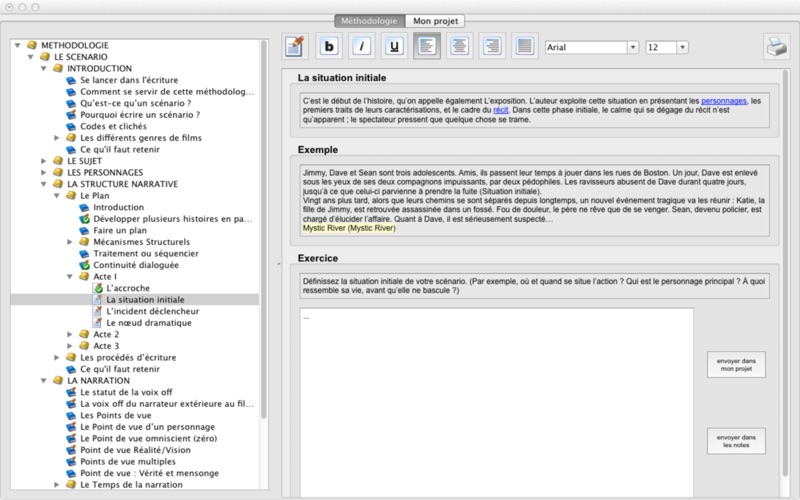Justify the text
The height and width of the screenshot is (500, 800).
(x=524, y=46)
